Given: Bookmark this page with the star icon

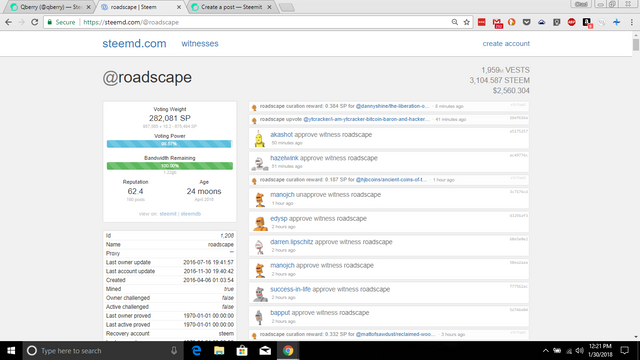Looking at the screenshot, I should 467,22.
